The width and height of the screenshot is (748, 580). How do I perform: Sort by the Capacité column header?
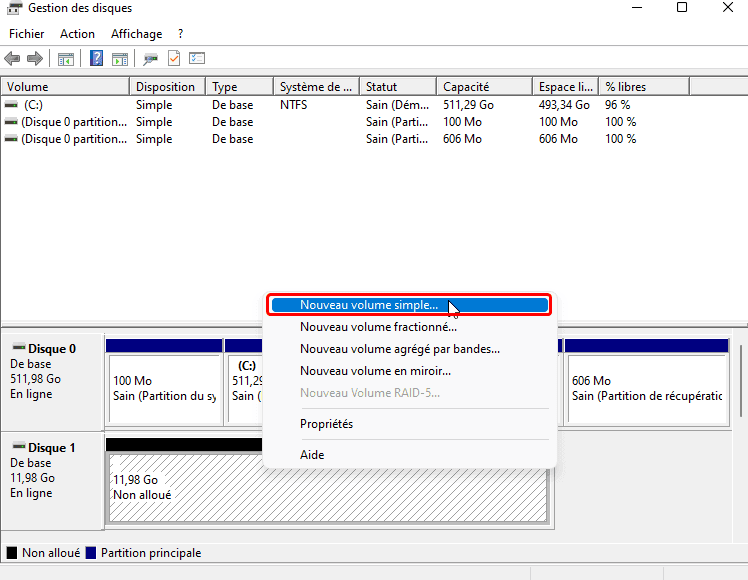pyautogui.click(x=485, y=87)
